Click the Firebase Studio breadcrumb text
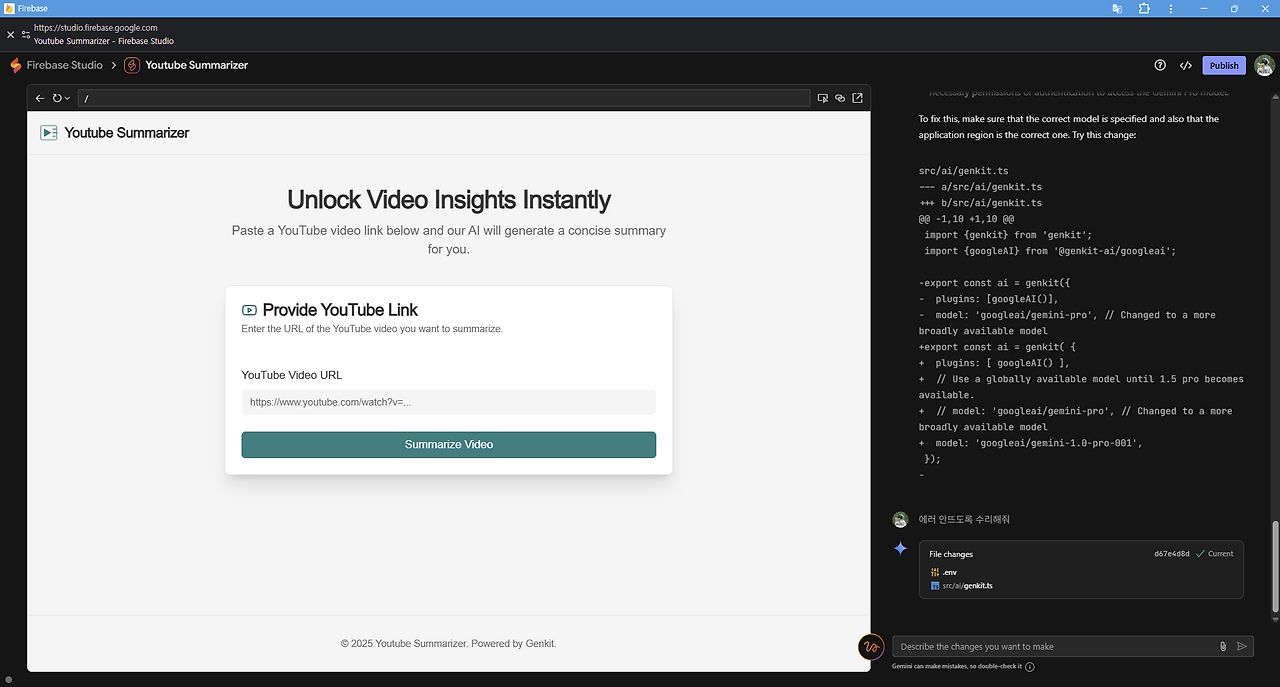The height and width of the screenshot is (687, 1280). (x=65, y=65)
